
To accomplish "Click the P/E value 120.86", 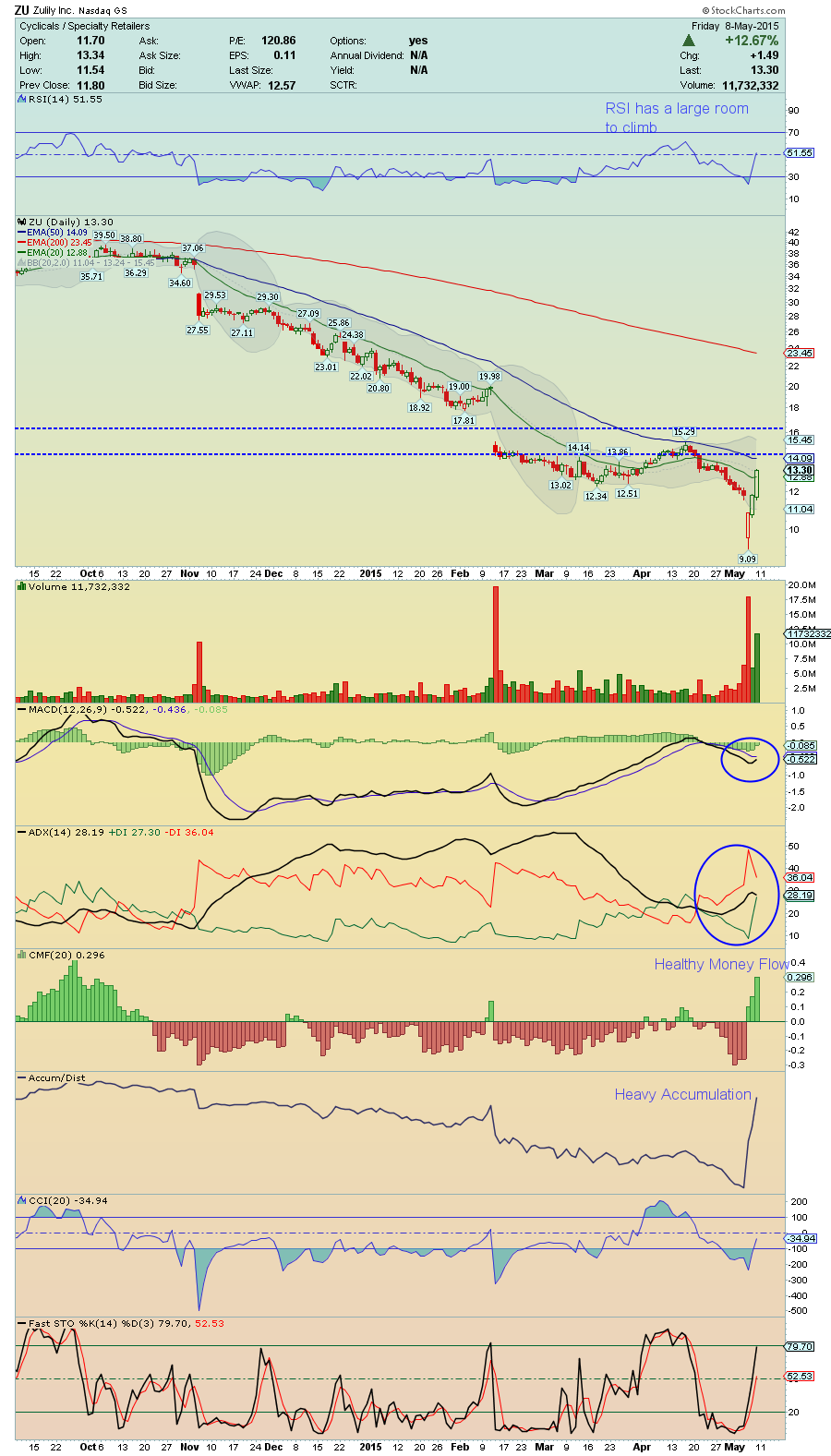I will [x=279, y=41].
